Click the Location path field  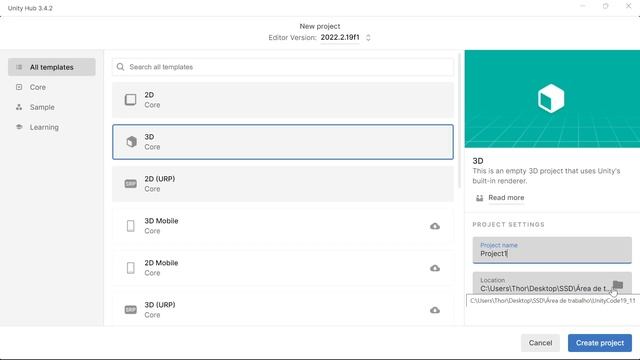point(545,289)
